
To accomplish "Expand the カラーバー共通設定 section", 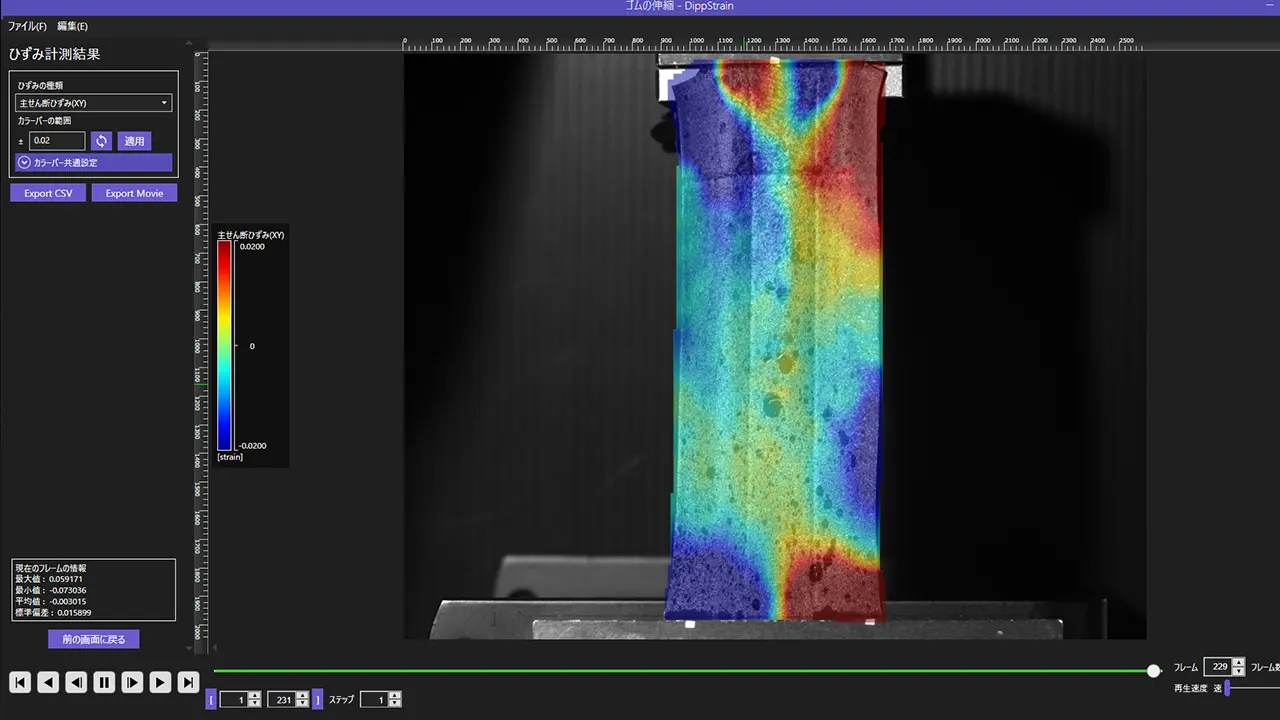I will (x=95, y=162).
